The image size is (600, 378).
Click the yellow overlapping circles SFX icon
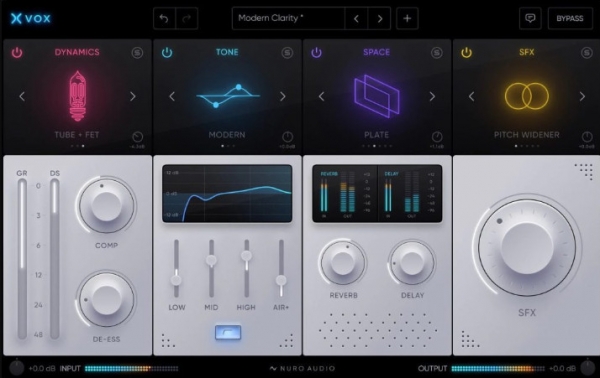pyautogui.click(x=527, y=96)
